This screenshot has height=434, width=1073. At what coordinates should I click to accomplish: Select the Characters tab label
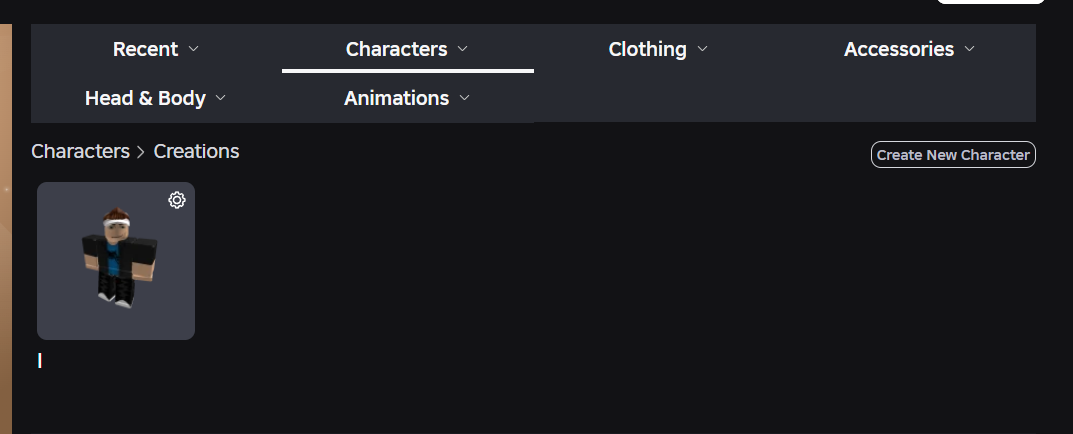tap(396, 49)
